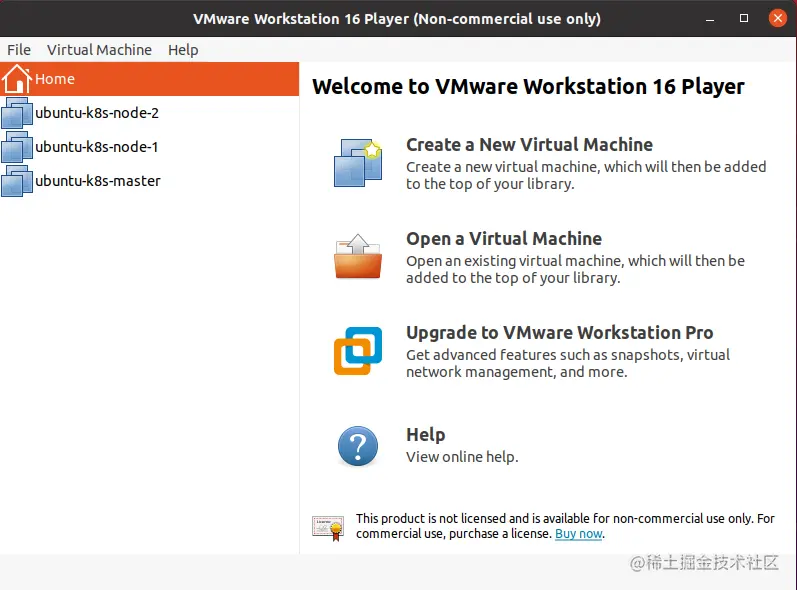Click the 'Create a New Virtual Machine' heading

click(529, 145)
